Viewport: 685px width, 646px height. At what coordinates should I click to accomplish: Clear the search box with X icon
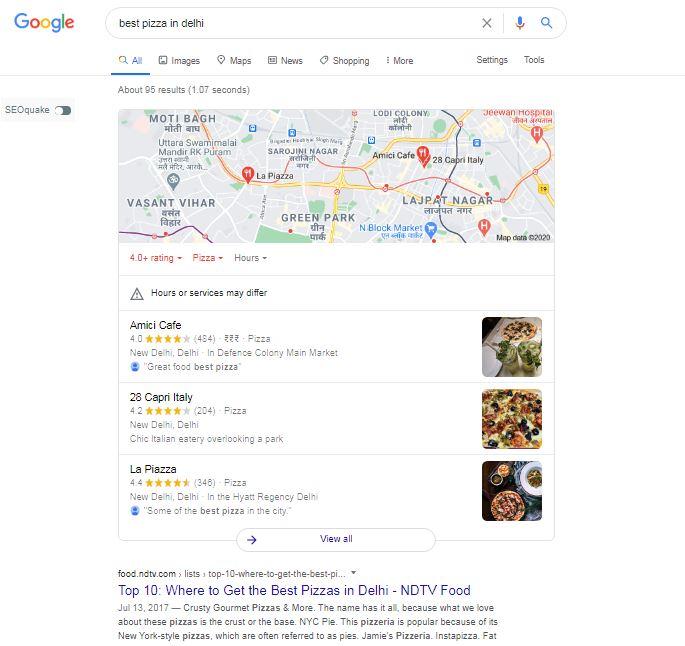[x=487, y=23]
